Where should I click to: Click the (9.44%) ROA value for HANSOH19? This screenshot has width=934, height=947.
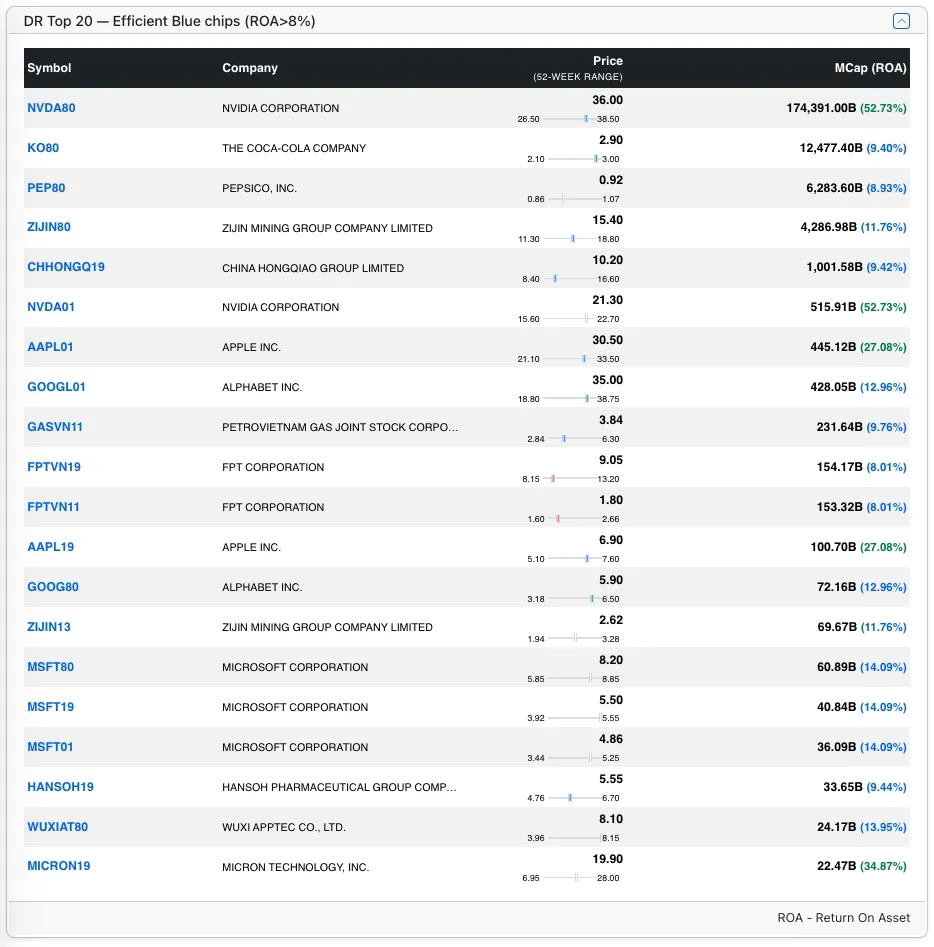[886, 787]
